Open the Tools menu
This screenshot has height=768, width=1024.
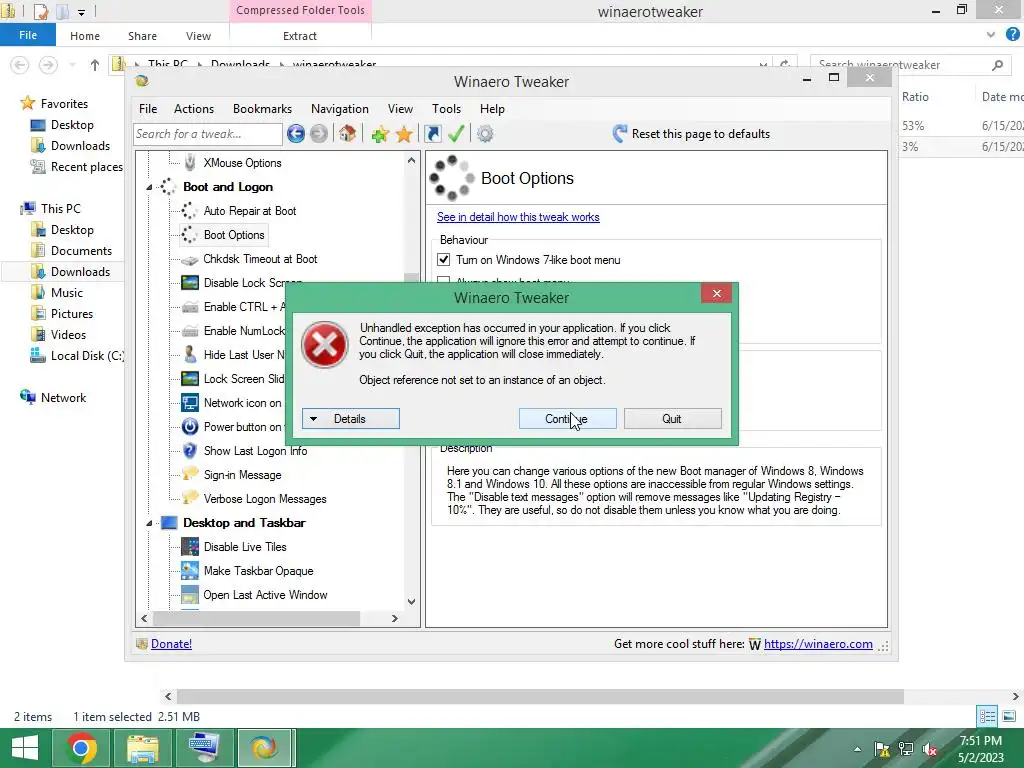(447, 109)
